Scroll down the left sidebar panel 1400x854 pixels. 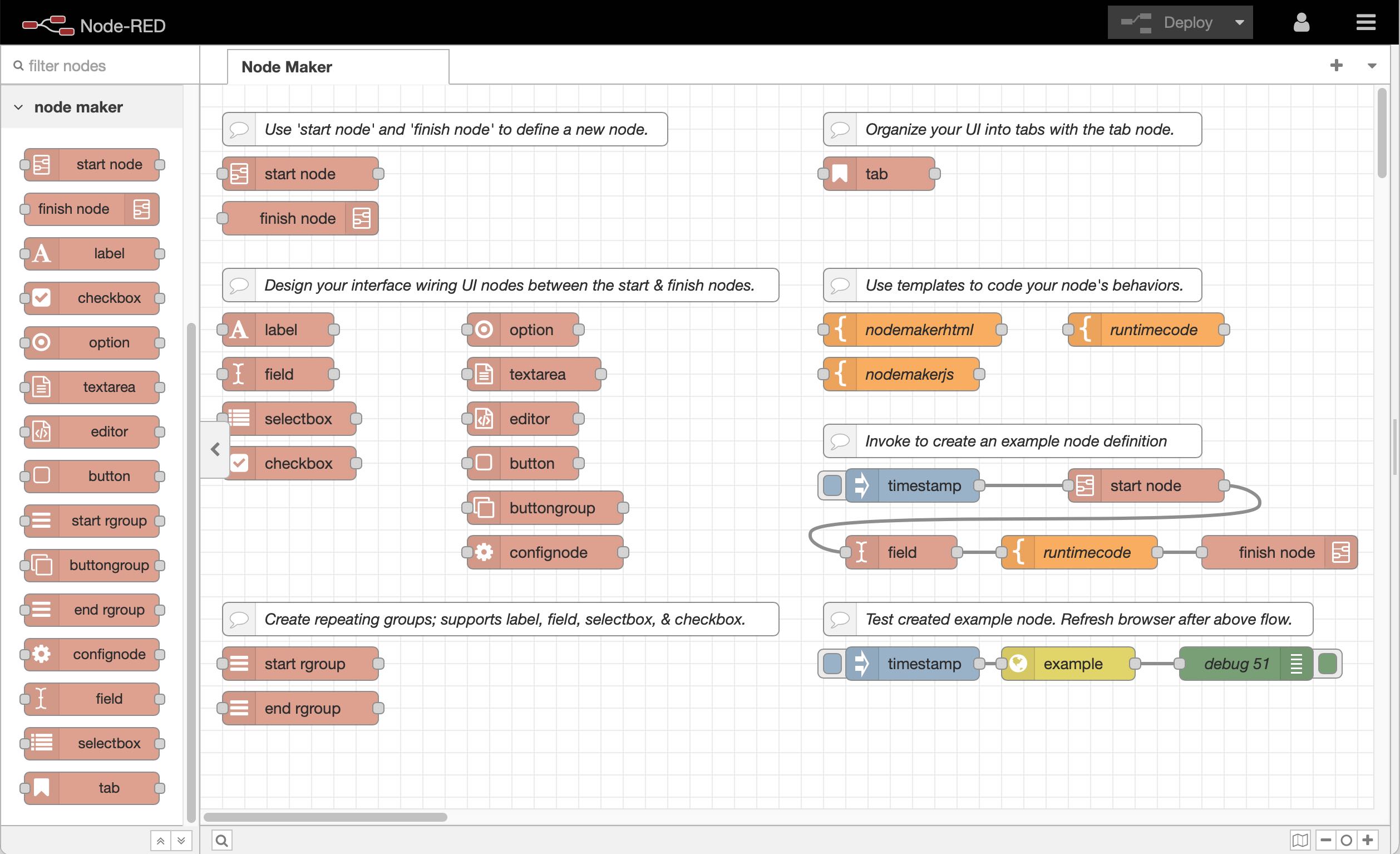tap(180, 839)
